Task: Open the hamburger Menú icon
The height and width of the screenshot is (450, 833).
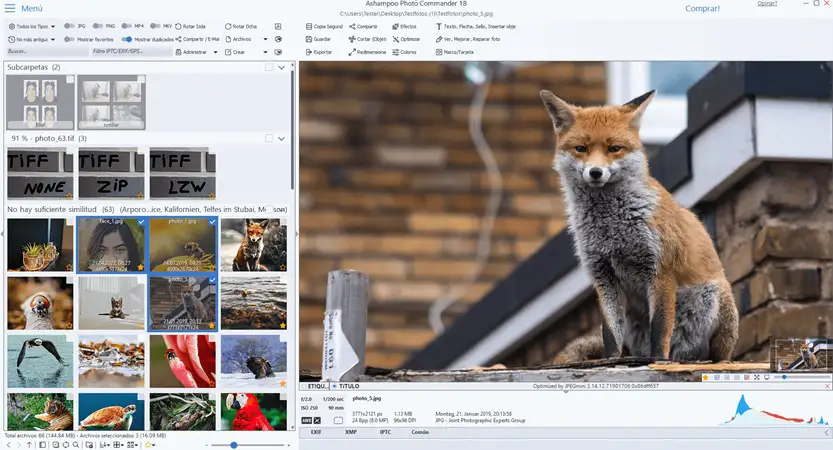Action: (x=10, y=9)
